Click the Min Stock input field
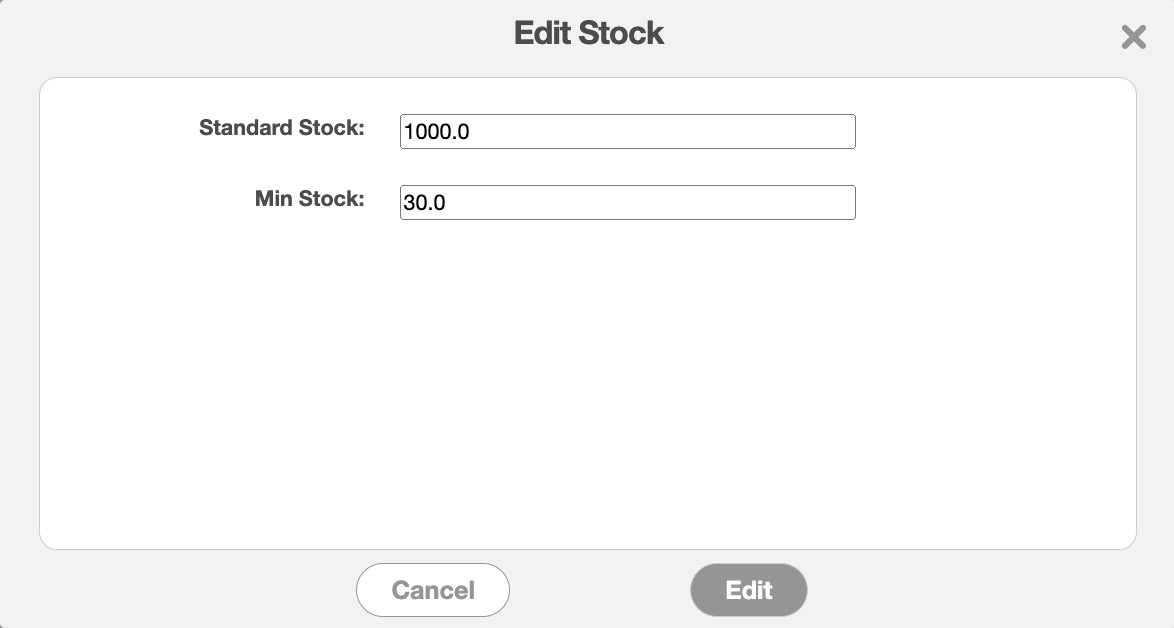1174x628 pixels. [x=627, y=202]
